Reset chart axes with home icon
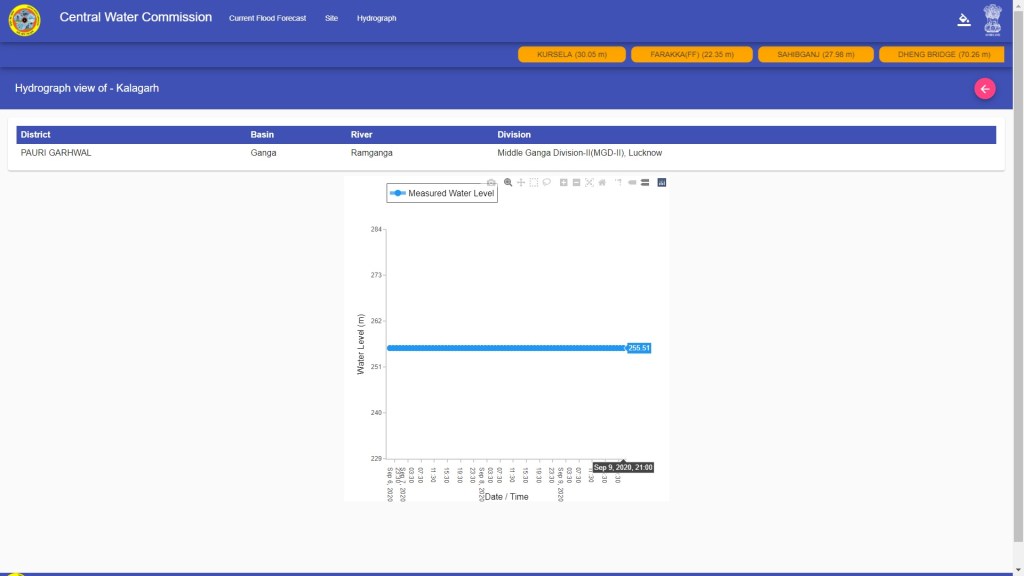 [x=602, y=183]
